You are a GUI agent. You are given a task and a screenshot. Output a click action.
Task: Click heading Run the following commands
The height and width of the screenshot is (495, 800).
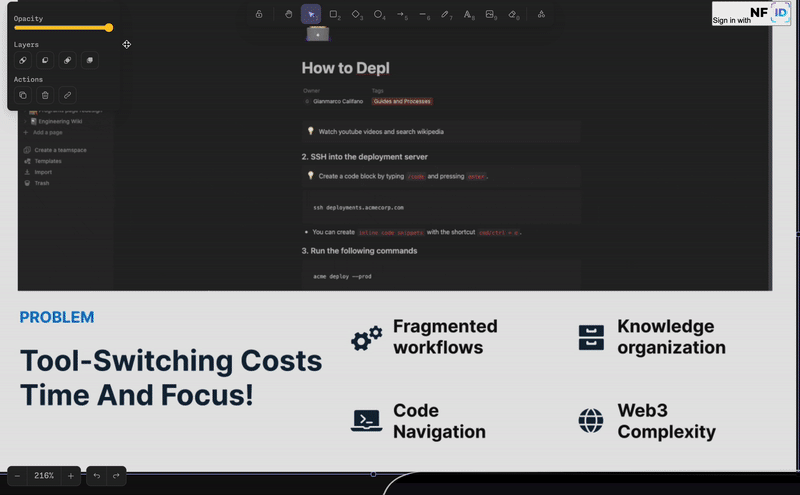[x=359, y=251]
